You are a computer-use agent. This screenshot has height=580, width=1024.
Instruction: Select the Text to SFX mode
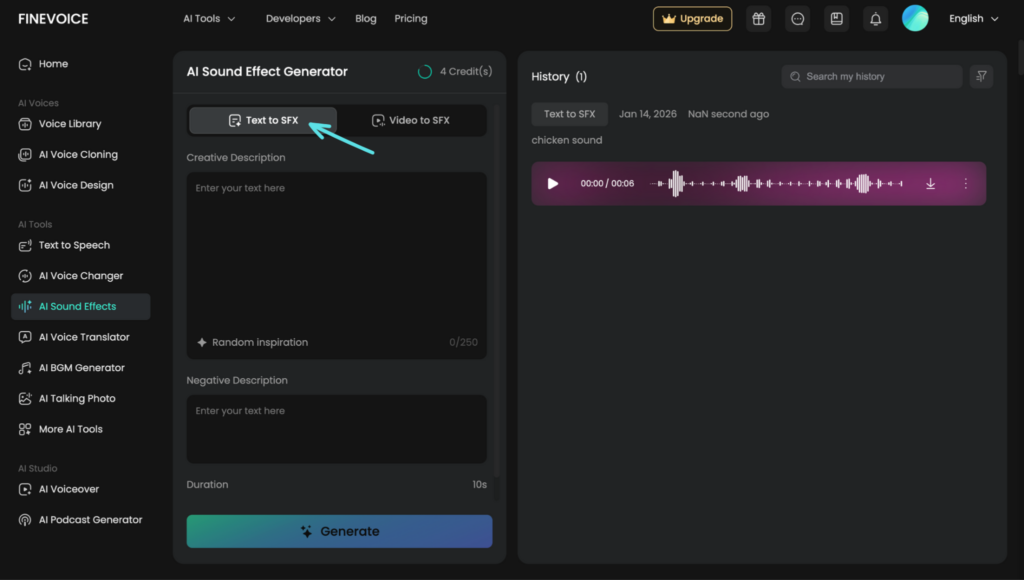coord(263,121)
